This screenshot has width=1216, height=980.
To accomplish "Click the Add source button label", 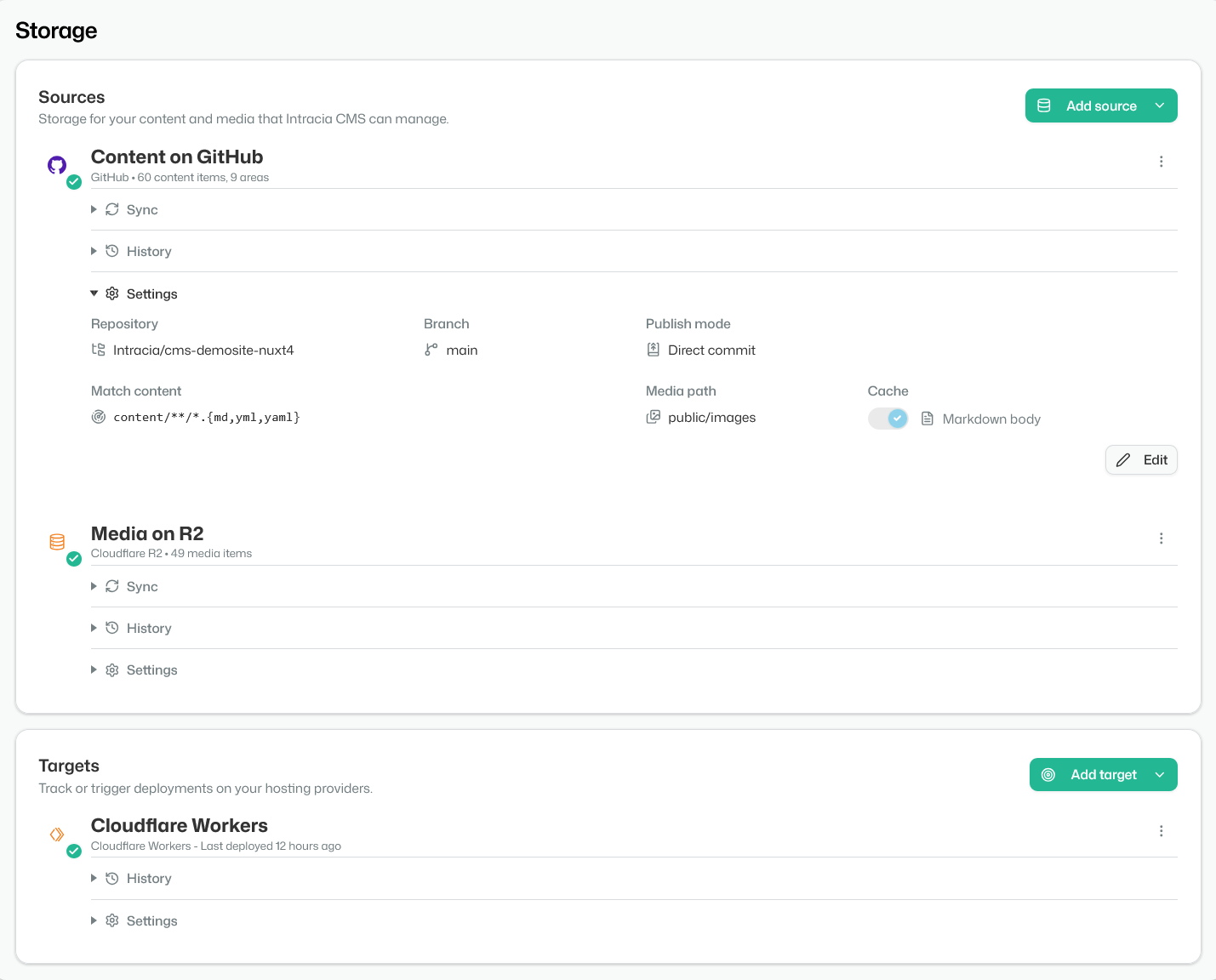I will point(1101,106).
